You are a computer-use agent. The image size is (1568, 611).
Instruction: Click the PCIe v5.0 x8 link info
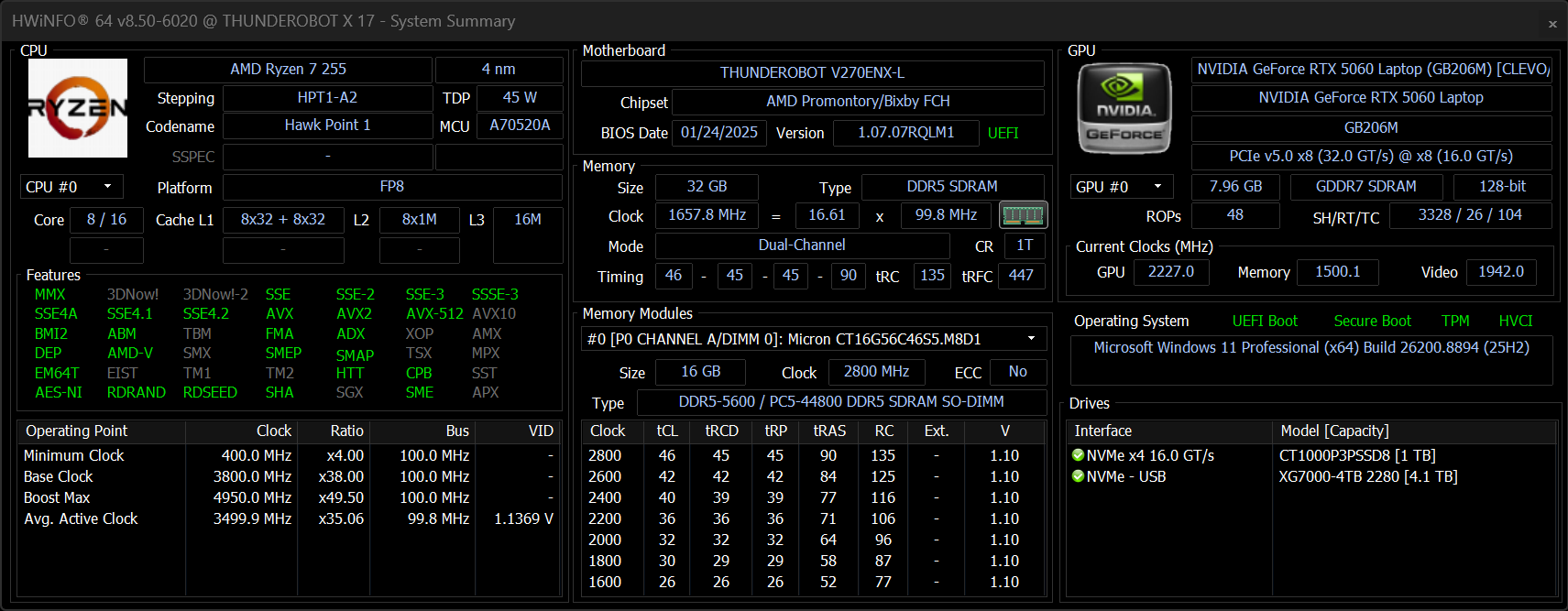point(1371,157)
